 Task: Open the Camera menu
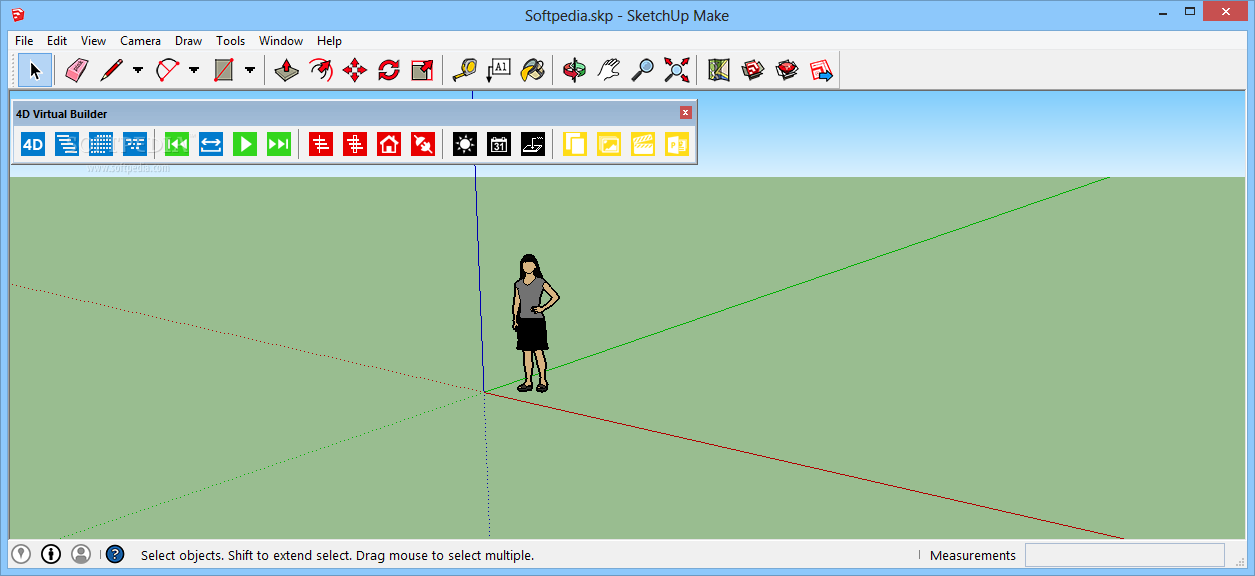[141, 41]
